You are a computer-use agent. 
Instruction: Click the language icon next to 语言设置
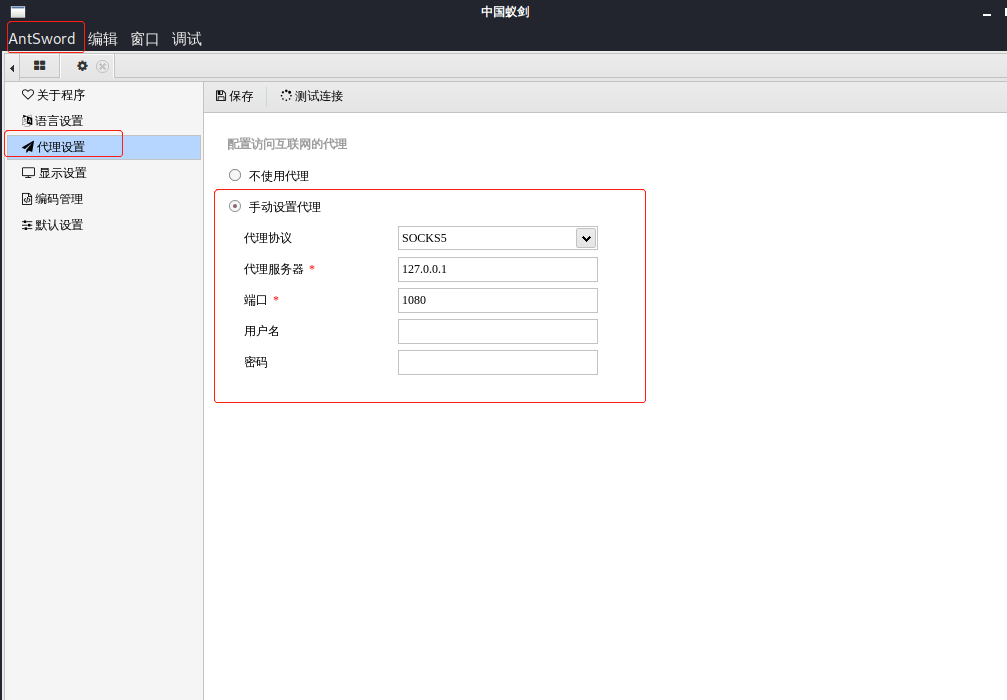tap(27, 121)
